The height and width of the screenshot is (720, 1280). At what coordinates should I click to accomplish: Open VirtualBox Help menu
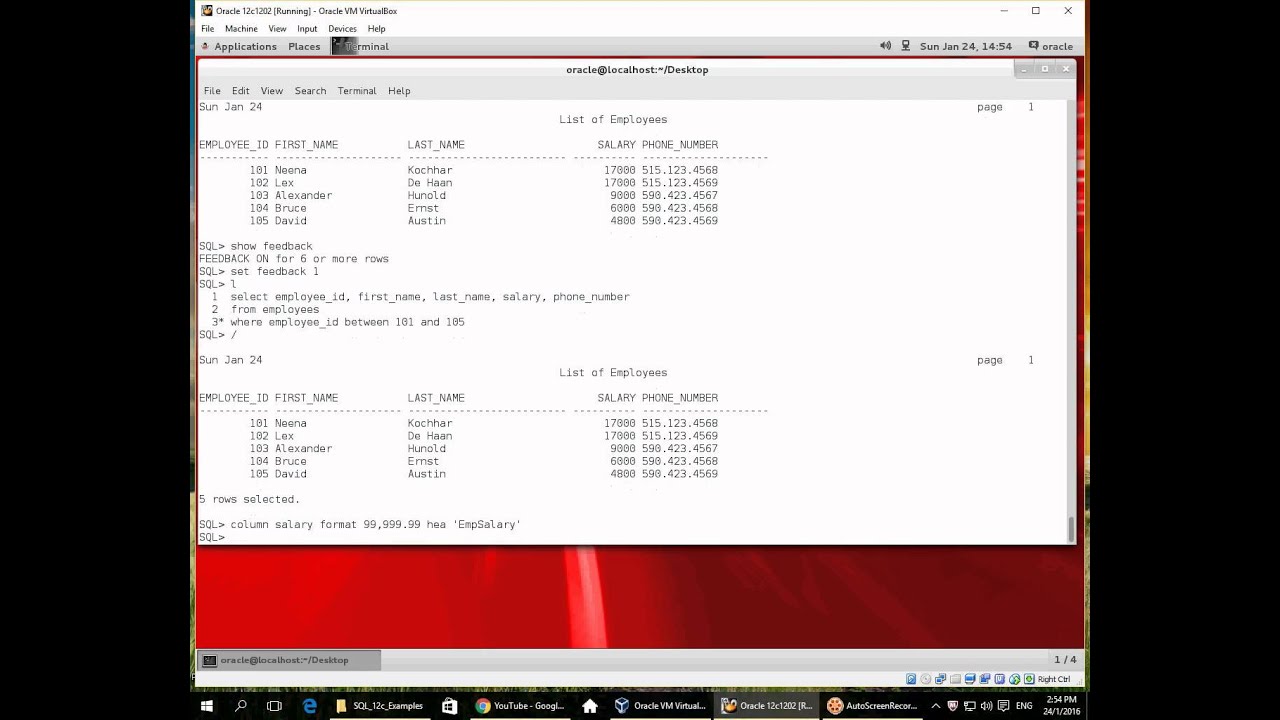point(376,29)
